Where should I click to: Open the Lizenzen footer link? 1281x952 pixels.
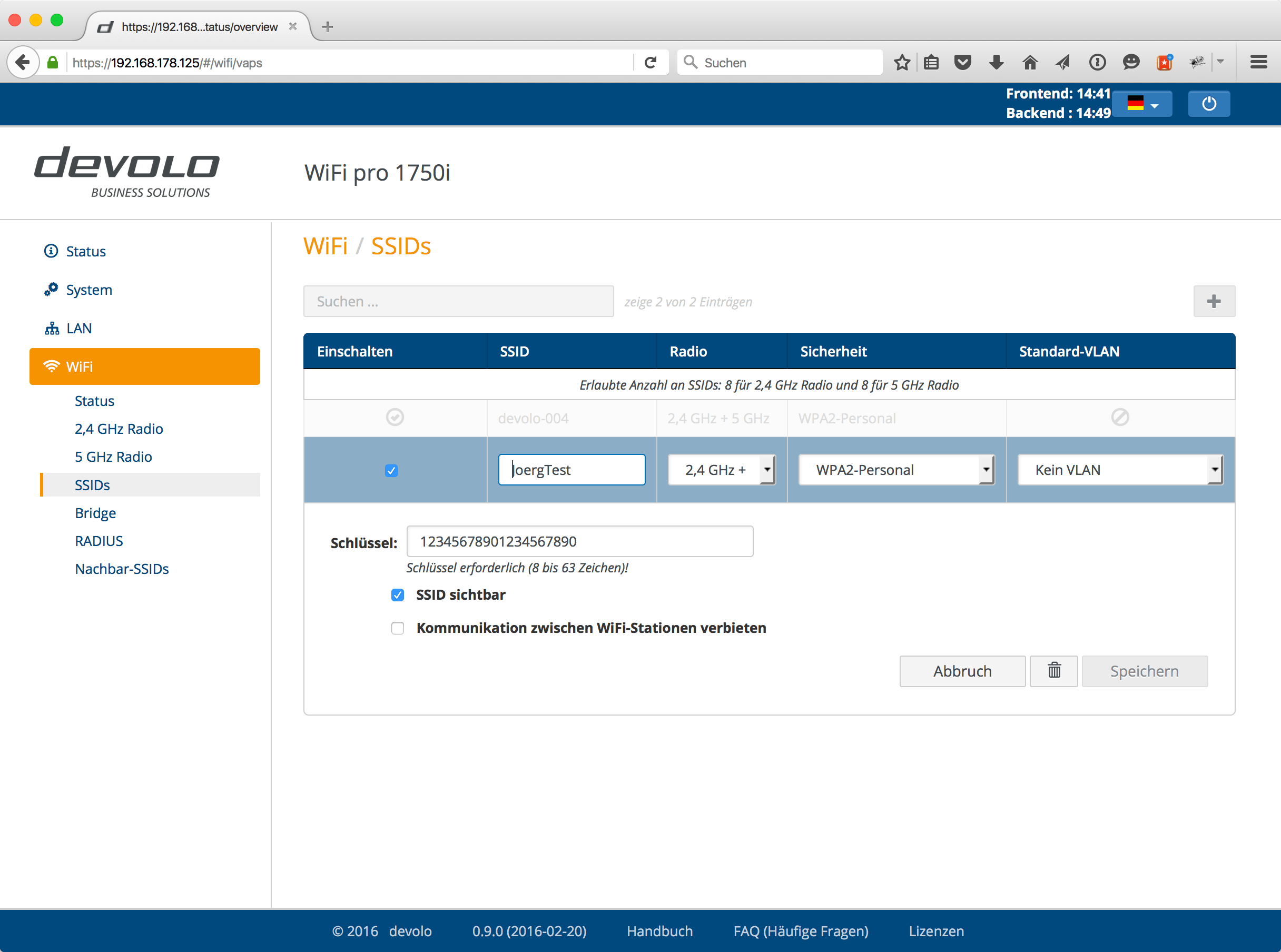[x=936, y=931]
